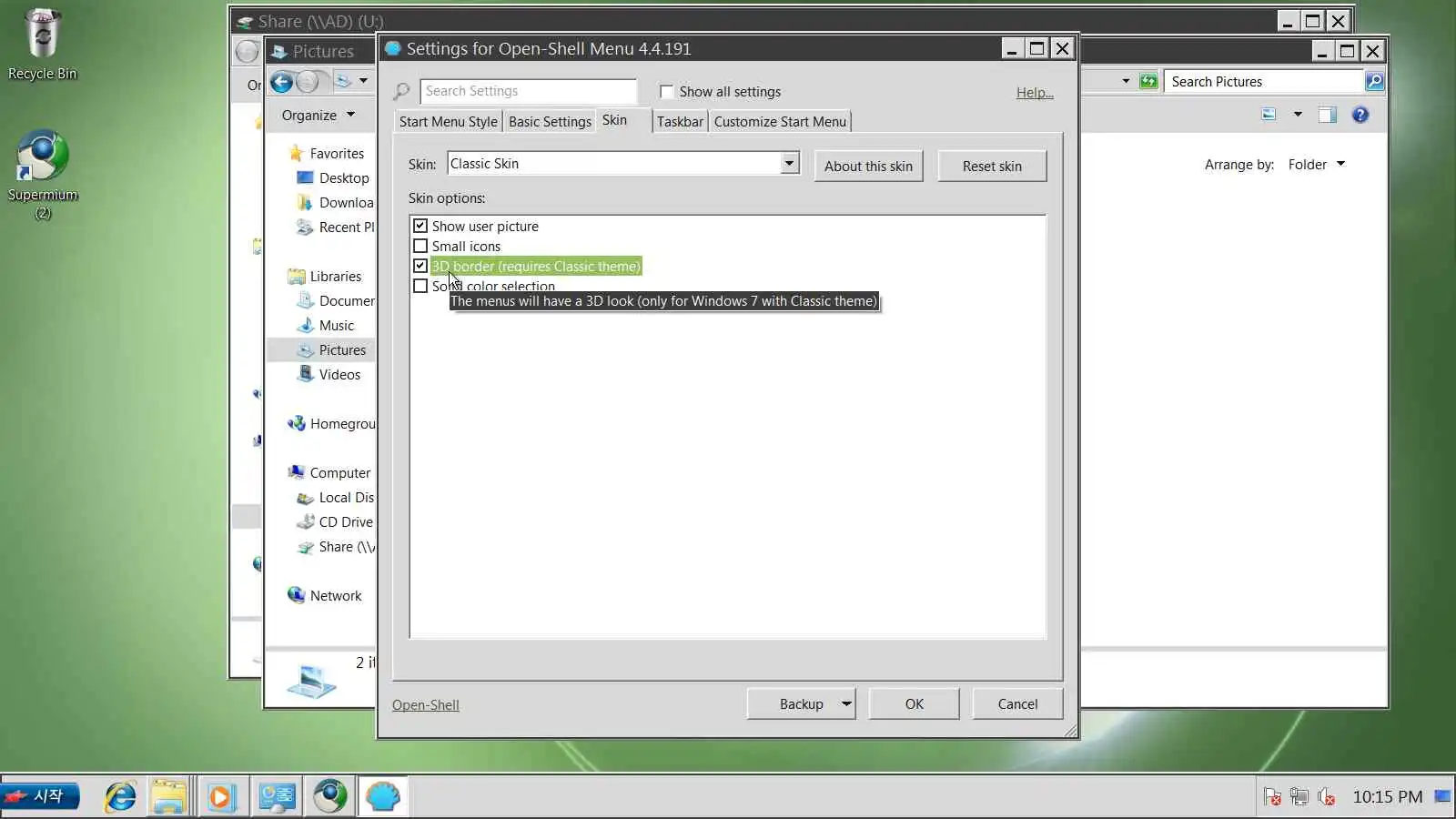
Task: Change the view icon in Pictures toolbar
Action: coord(1269,115)
